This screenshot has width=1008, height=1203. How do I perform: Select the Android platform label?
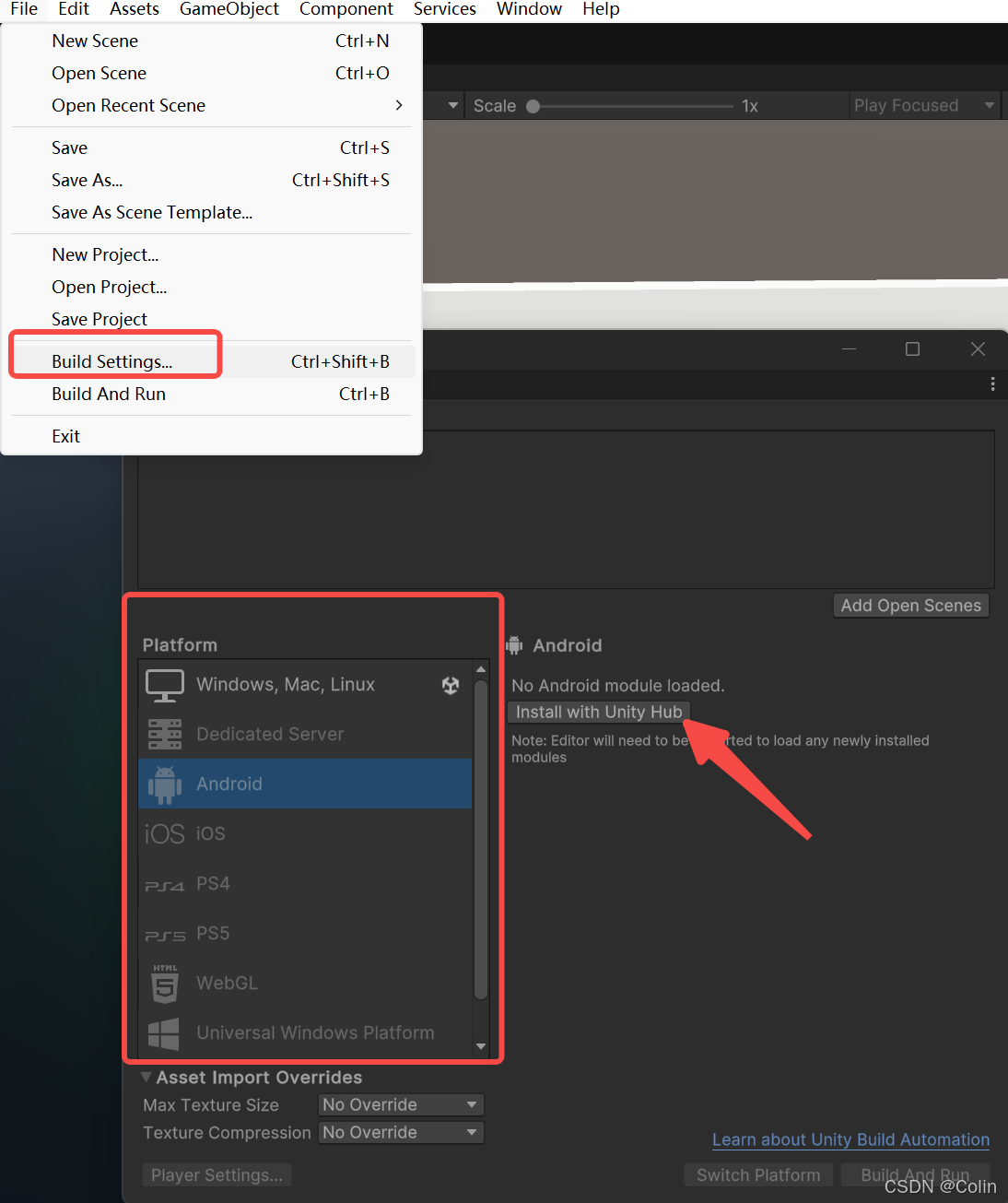(x=229, y=784)
